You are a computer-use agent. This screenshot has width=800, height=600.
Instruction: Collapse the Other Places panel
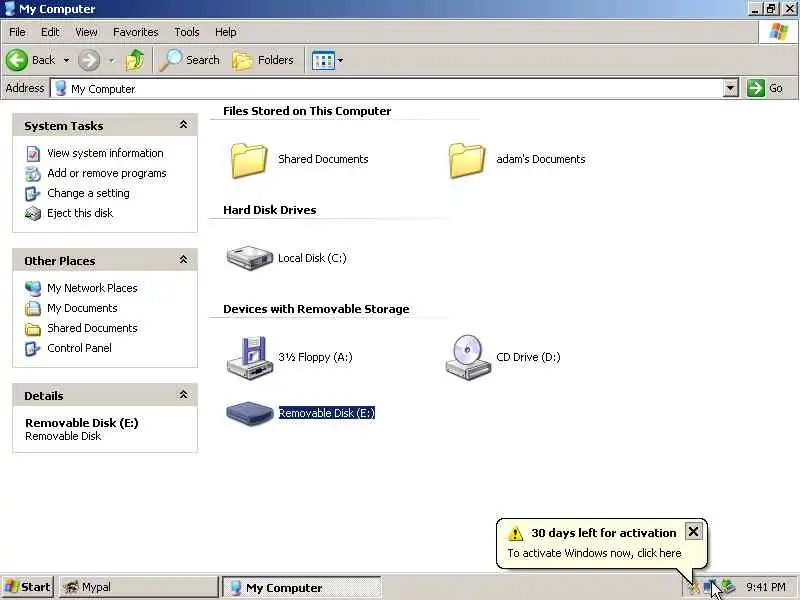[183, 259]
